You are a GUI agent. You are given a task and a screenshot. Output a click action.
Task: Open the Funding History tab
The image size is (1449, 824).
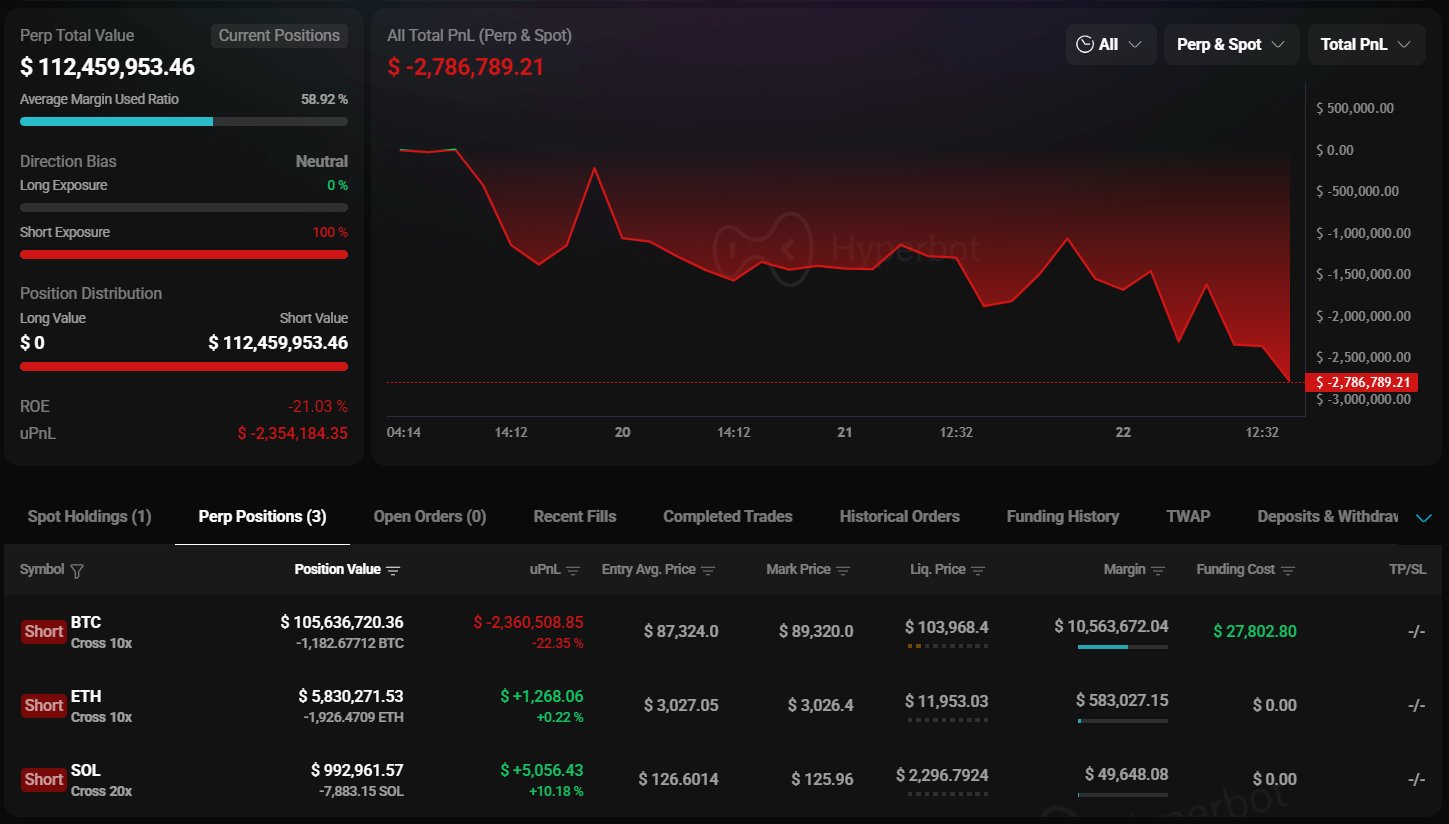[x=1062, y=517]
